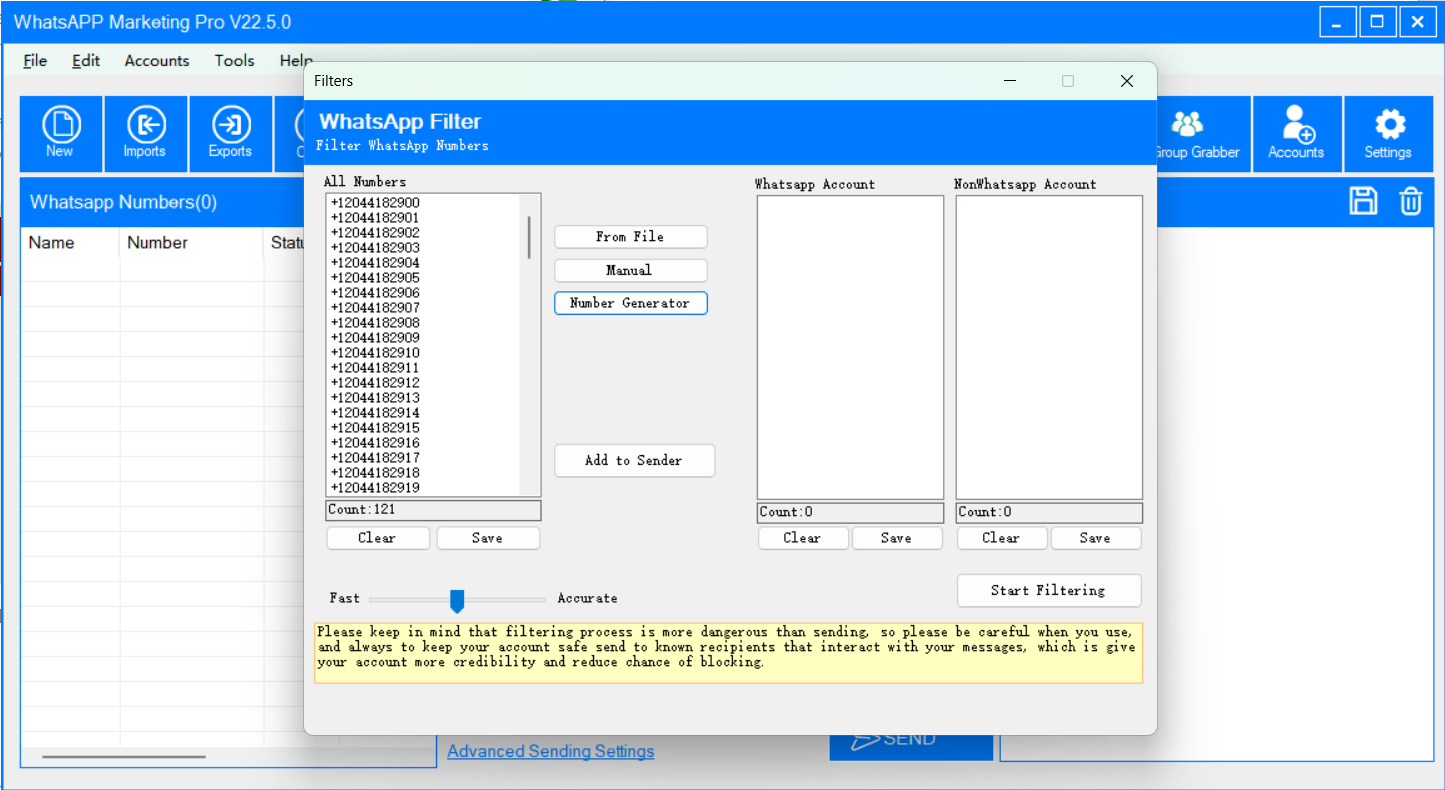Open the Settings gear icon
This screenshot has height=790, width=1445.
[1388, 134]
